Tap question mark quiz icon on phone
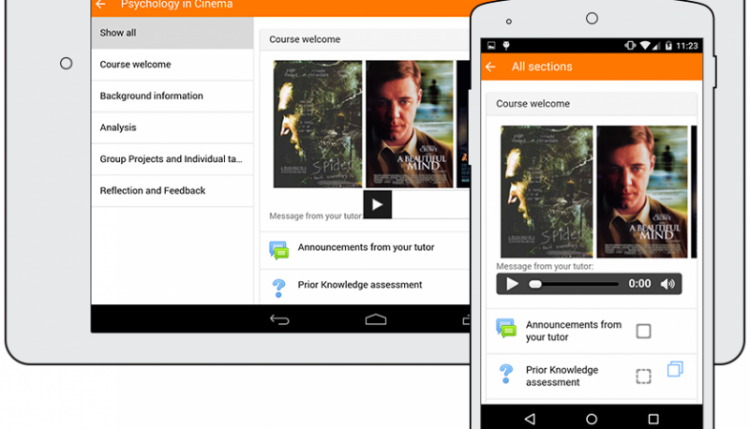This screenshot has width=750, height=429. [x=506, y=374]
